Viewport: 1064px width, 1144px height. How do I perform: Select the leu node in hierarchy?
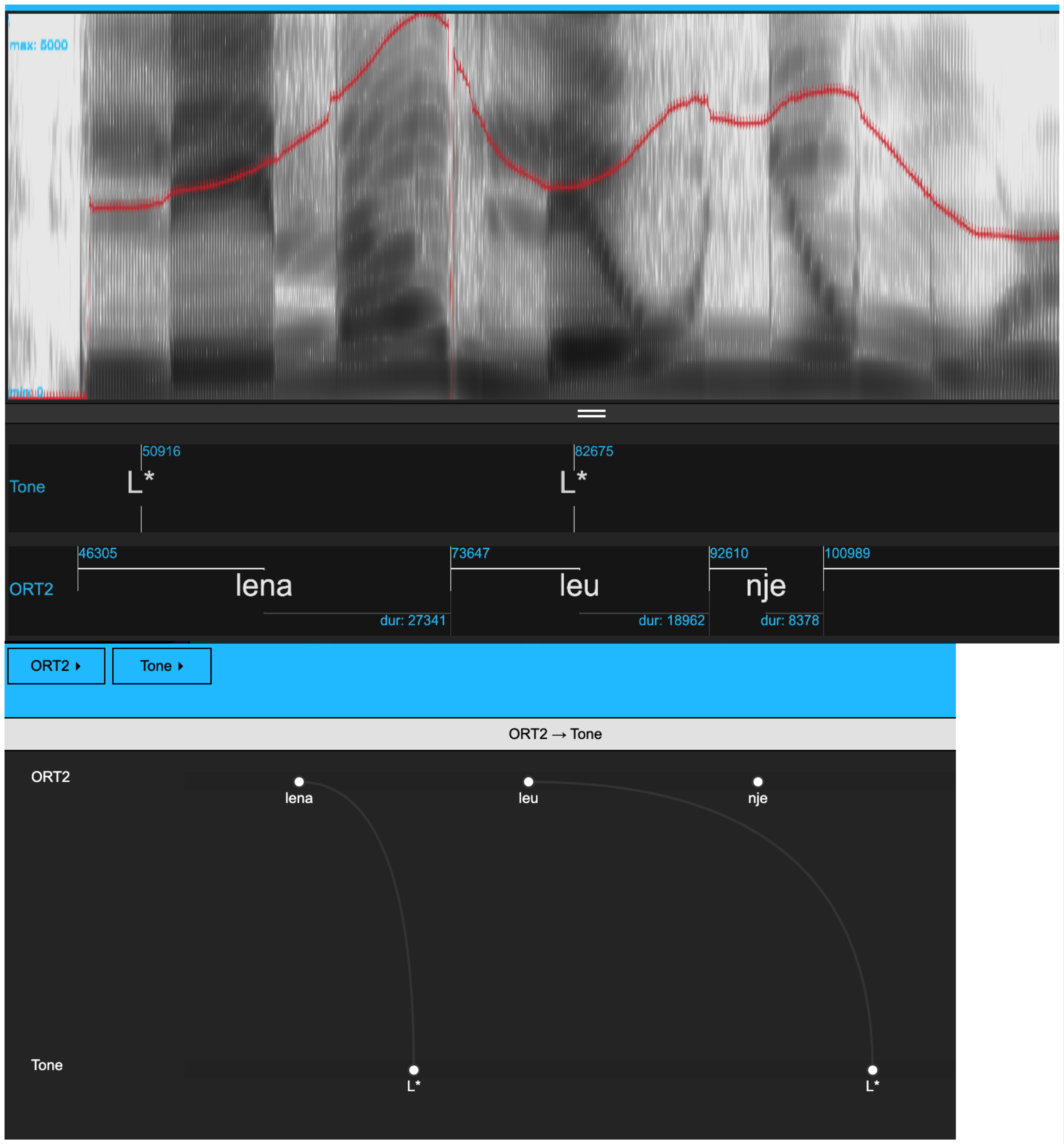pos(528,781)
